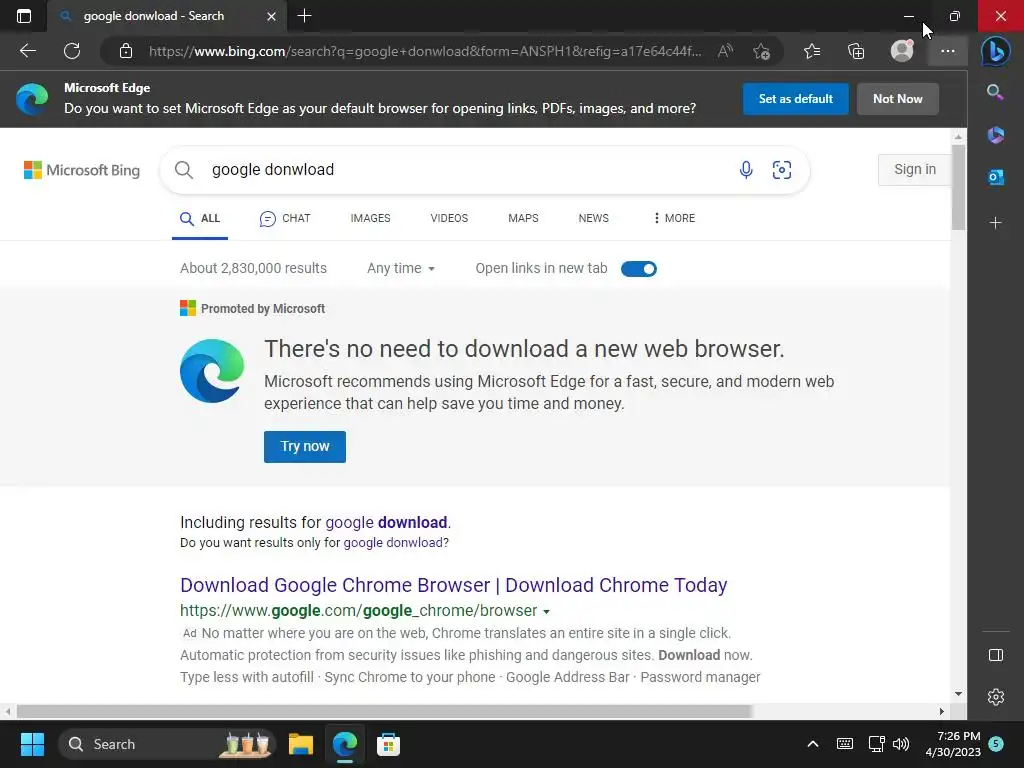Search using the microphone
The width and height of the screenshot is (1024, 768).
(x=746, y=170)
